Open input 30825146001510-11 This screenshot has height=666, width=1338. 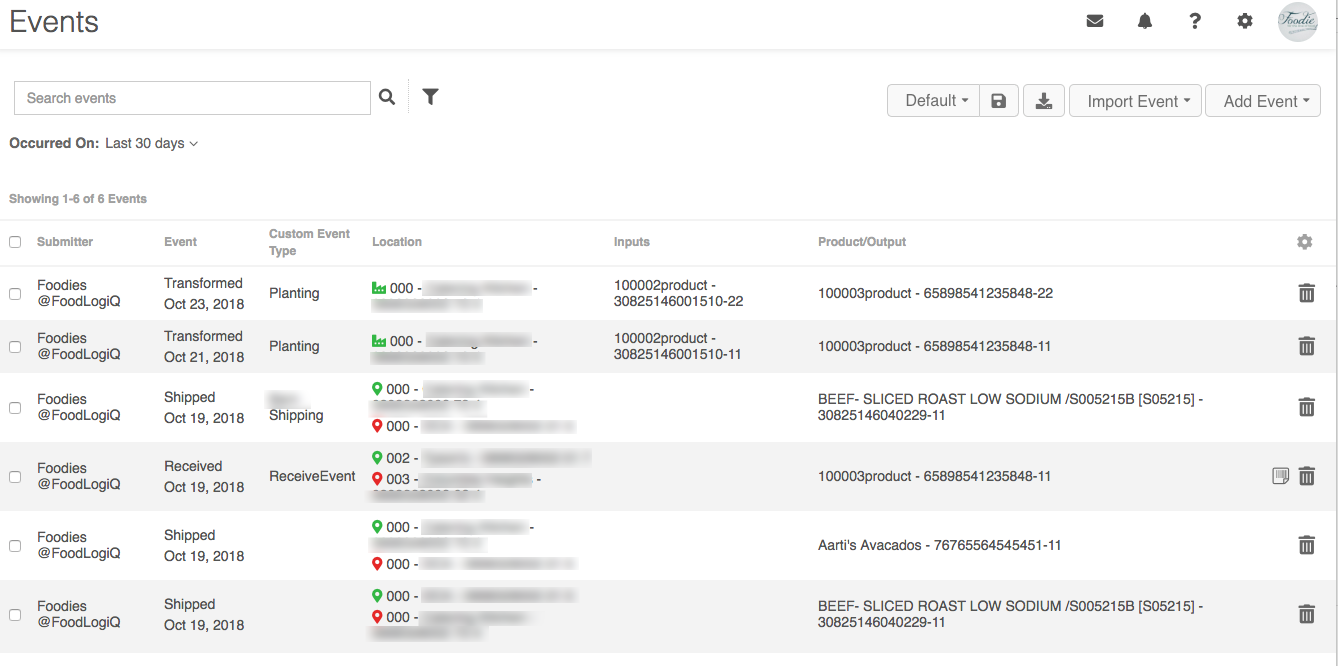point(678,346)
